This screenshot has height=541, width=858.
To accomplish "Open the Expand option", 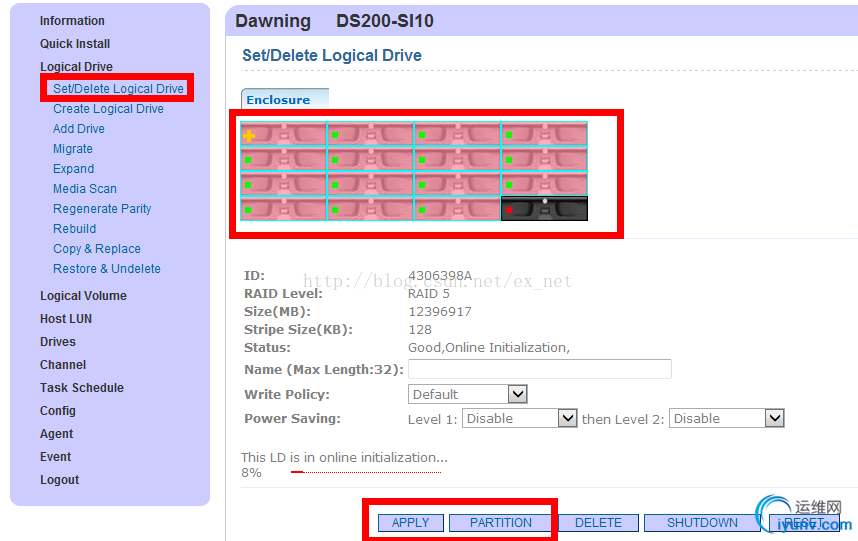I will tap(73, 168).
